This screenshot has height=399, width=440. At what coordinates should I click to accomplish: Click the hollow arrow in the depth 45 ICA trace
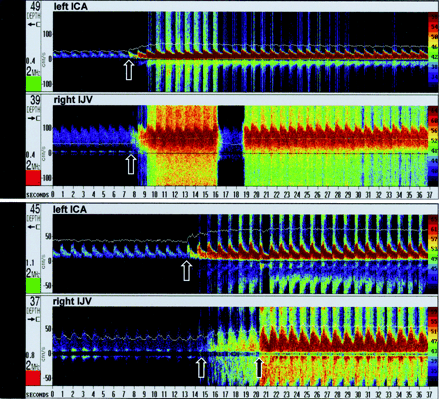[x=186, y=270]
